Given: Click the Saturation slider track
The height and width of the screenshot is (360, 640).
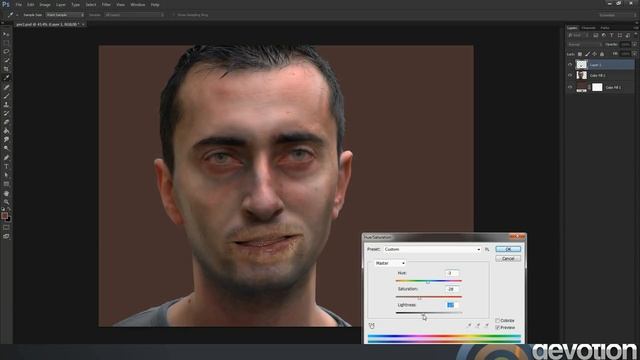Looking at the screenshot, I should coord(429,297).
